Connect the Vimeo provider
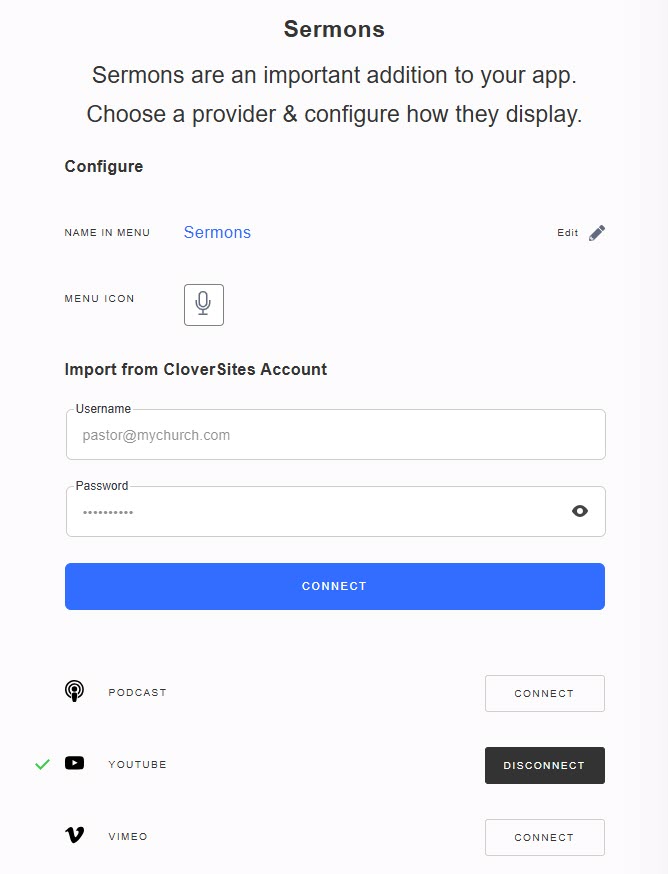This screenshot has height=874, width=668. tap(544, 837)
